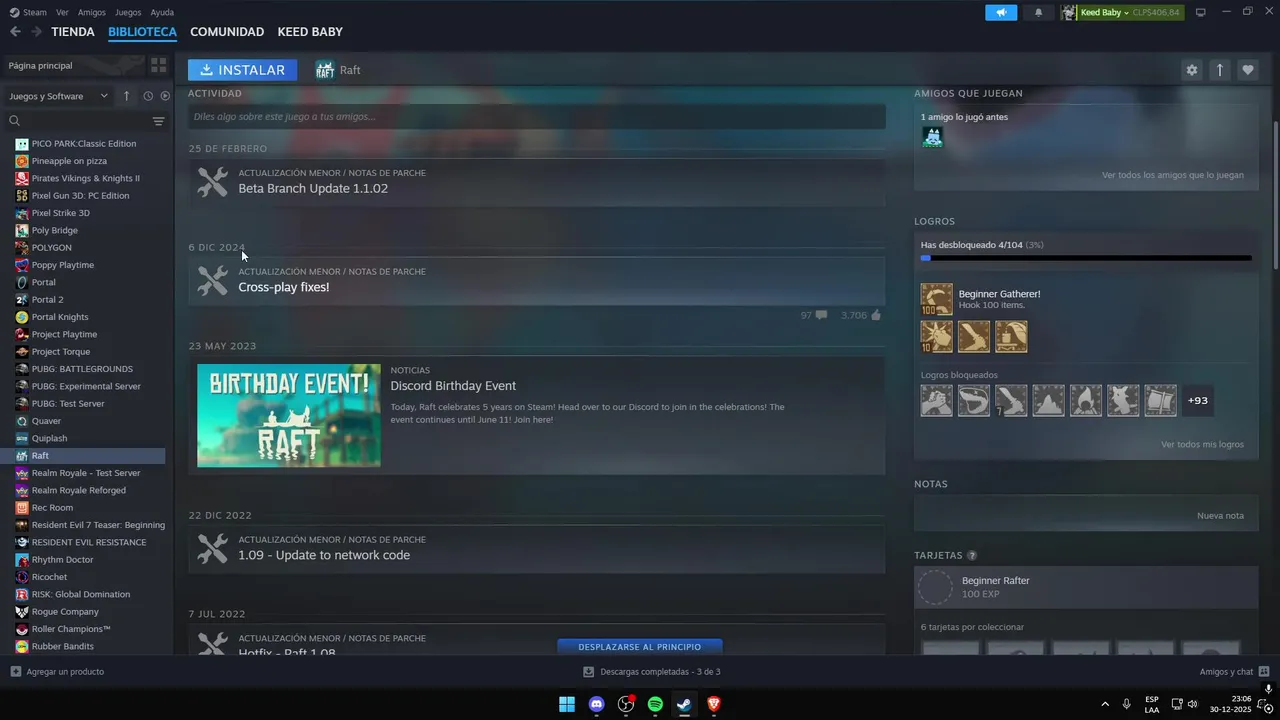Image resolution: width=1280 pixels, height=720 pixels.
Task: Show hidden system tray icons chevron
Action: tap(1104, 704)
